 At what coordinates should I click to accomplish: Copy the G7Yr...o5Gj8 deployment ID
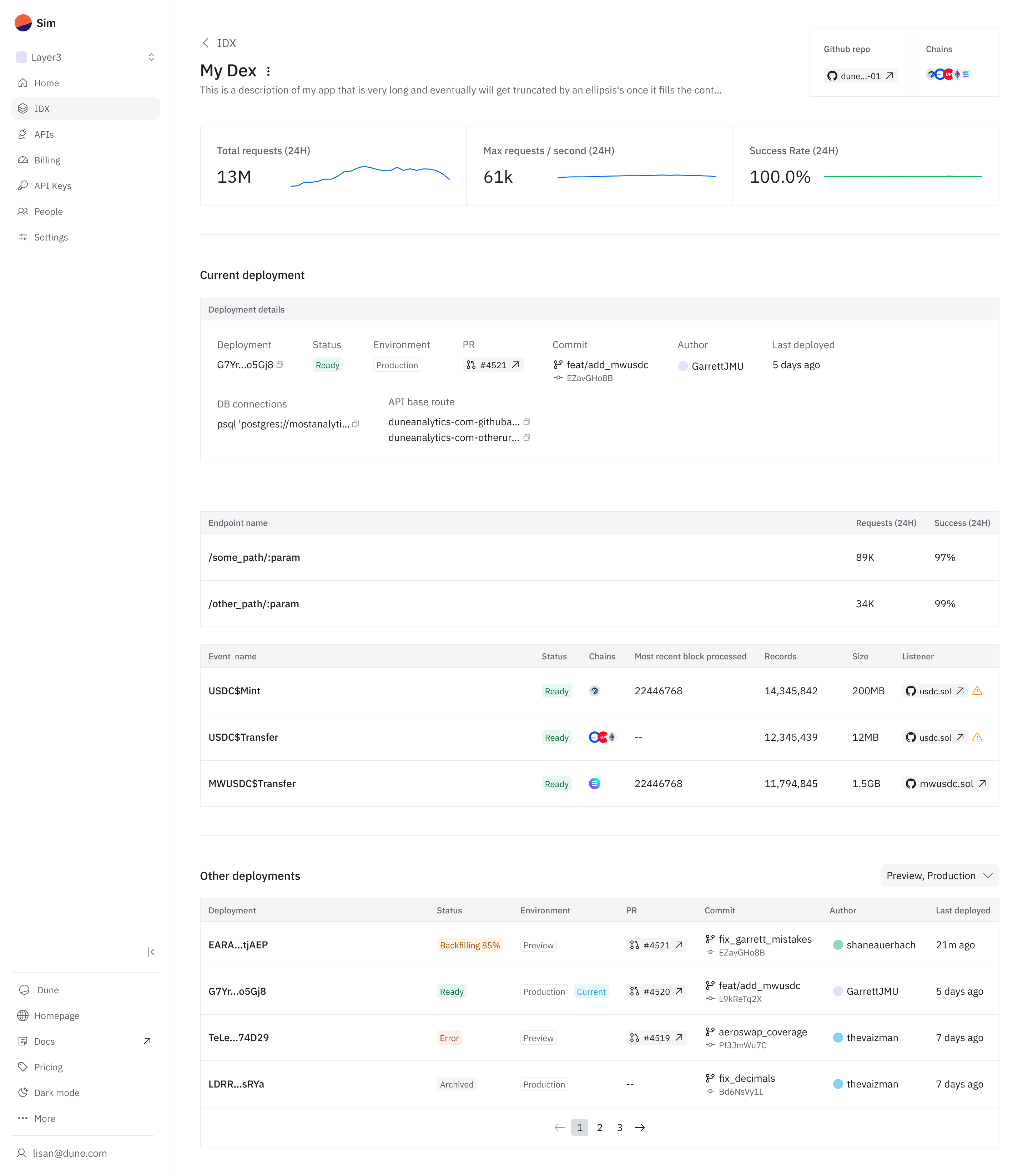(280, 365)
